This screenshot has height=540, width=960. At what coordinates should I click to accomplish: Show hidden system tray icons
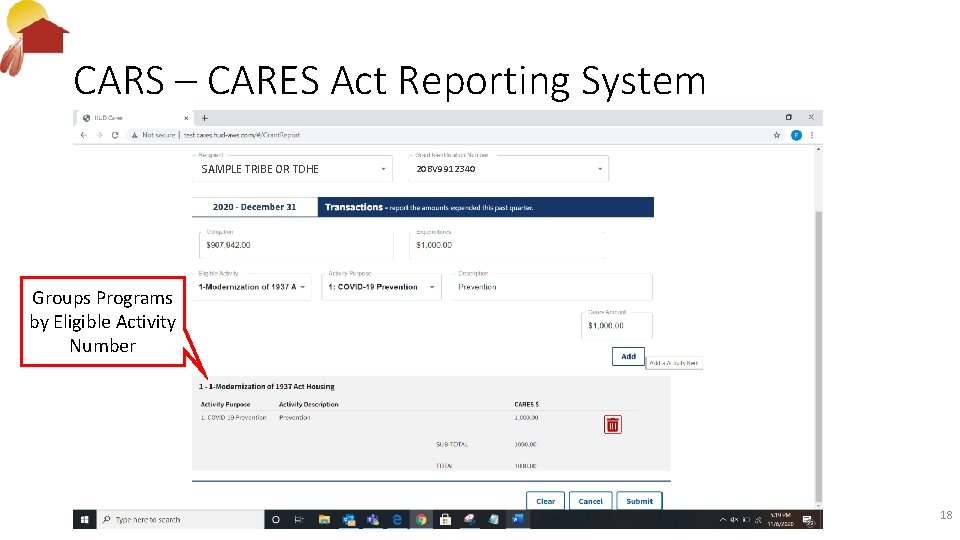(722, 519)
